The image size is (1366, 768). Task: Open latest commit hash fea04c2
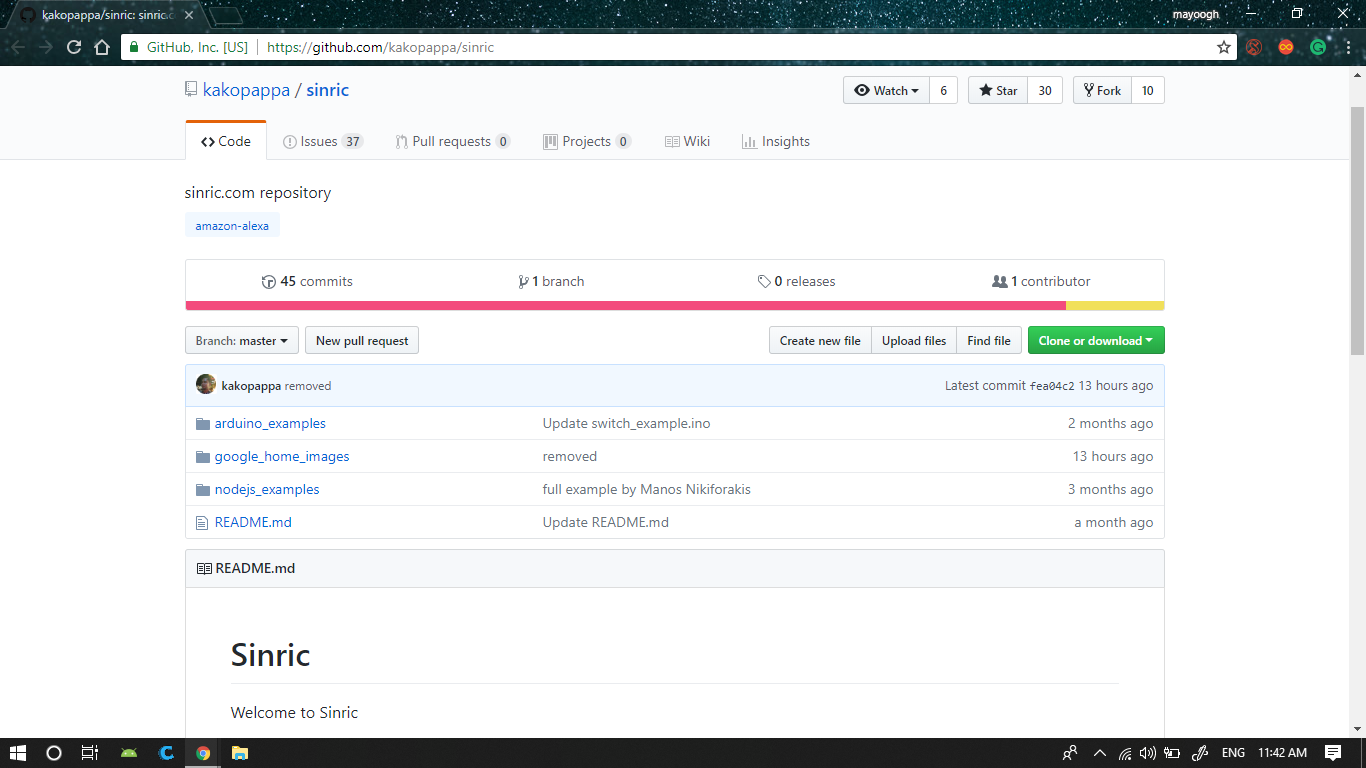coord(1052,386)
